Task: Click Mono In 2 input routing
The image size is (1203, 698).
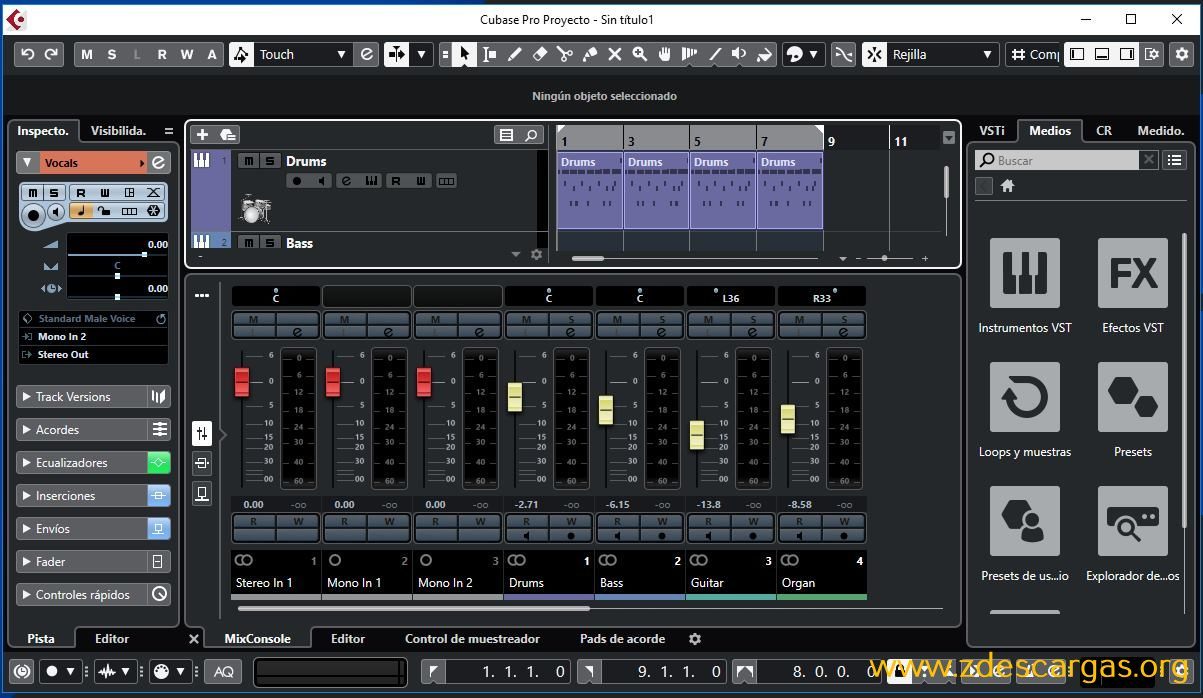Action: coord(93,337)
